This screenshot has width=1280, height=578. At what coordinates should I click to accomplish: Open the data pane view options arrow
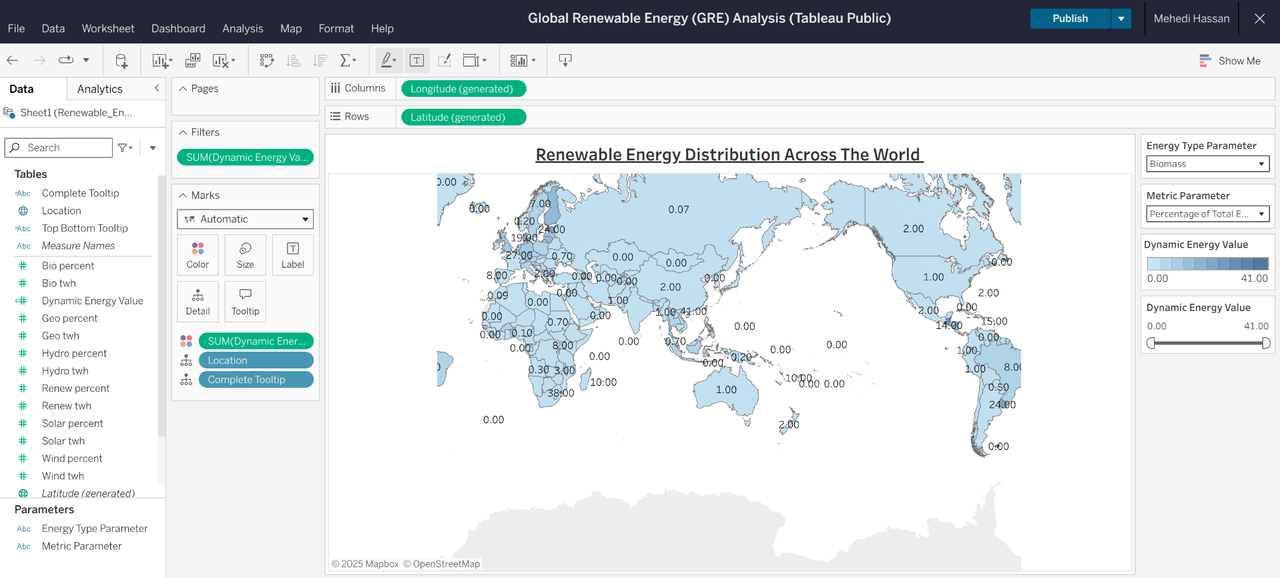pos(153,148)
